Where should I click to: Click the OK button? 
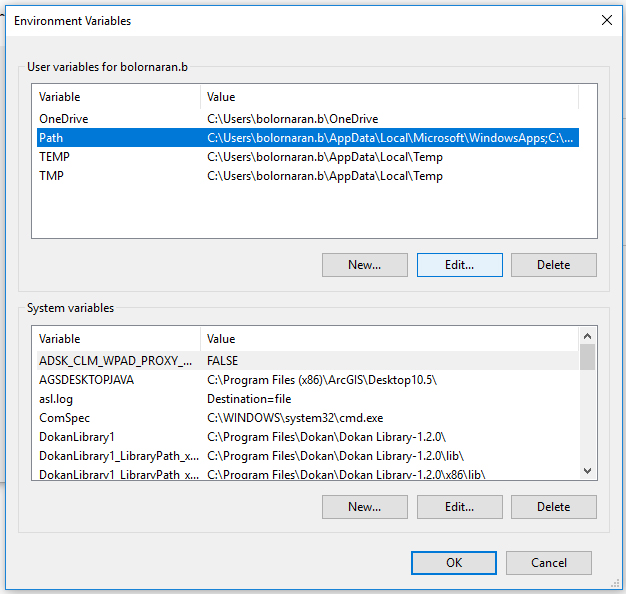point(454,563)
